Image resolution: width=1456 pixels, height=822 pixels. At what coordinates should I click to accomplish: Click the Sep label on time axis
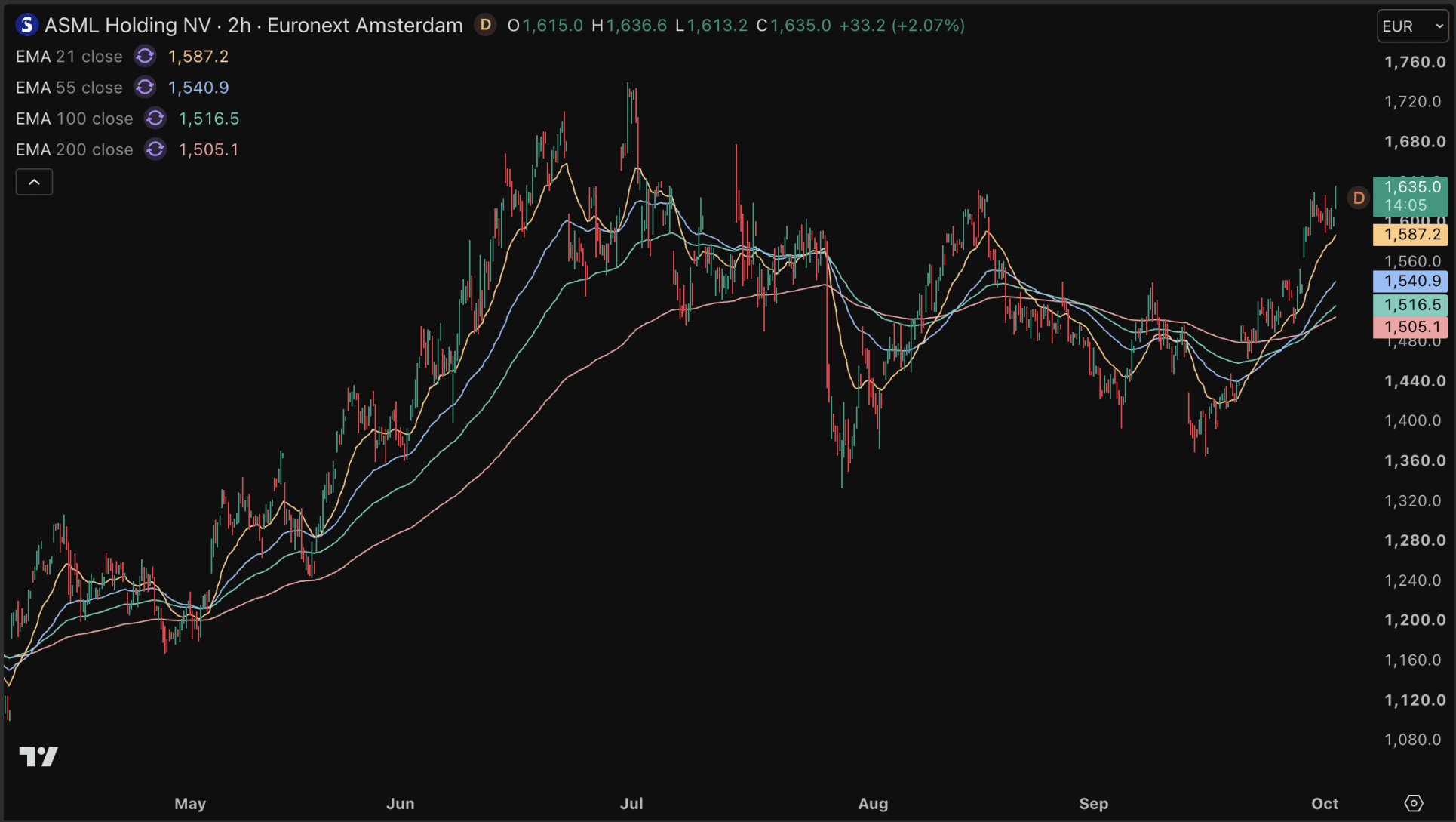coord(1093,803)
